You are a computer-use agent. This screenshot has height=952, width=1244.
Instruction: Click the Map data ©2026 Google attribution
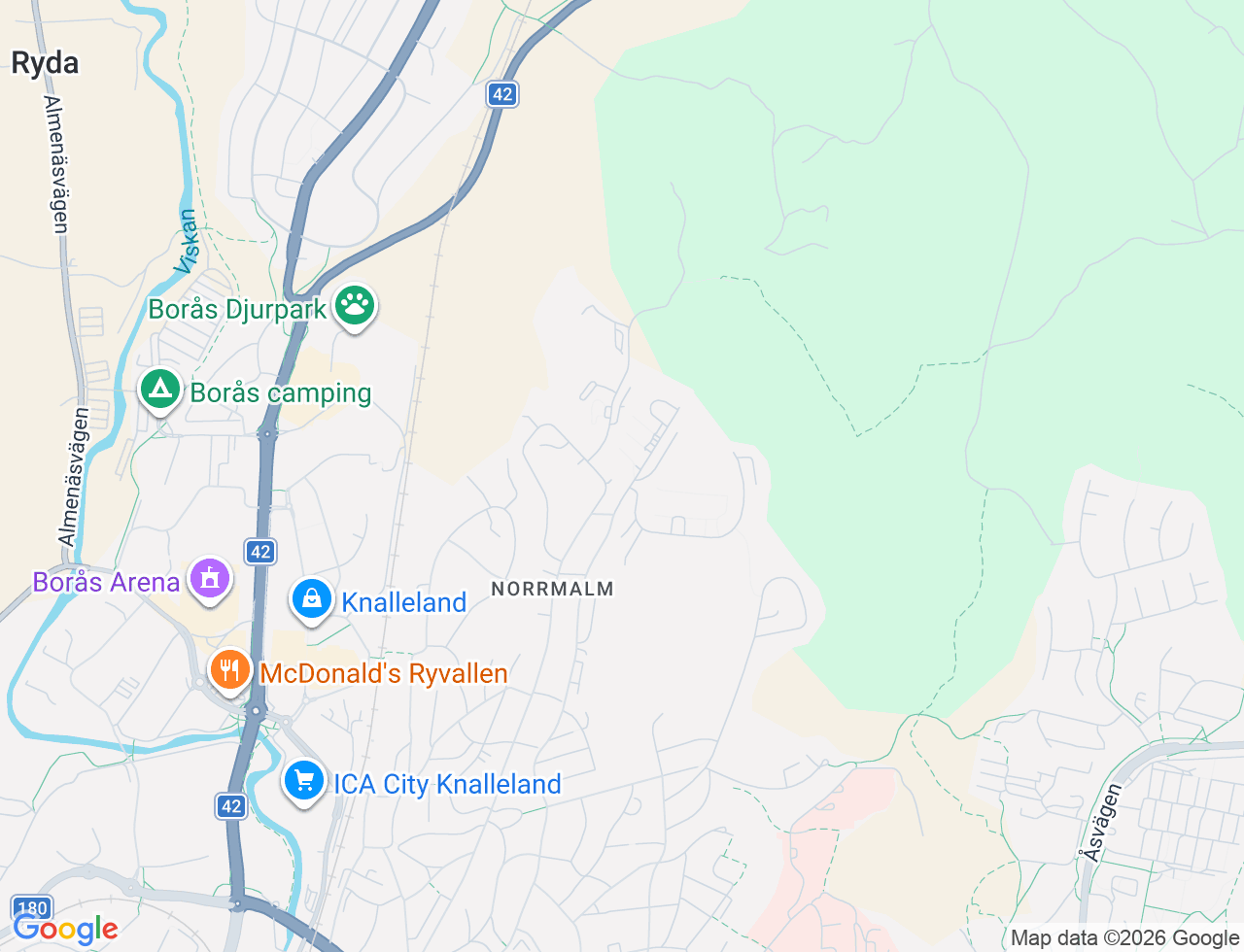1124,937
